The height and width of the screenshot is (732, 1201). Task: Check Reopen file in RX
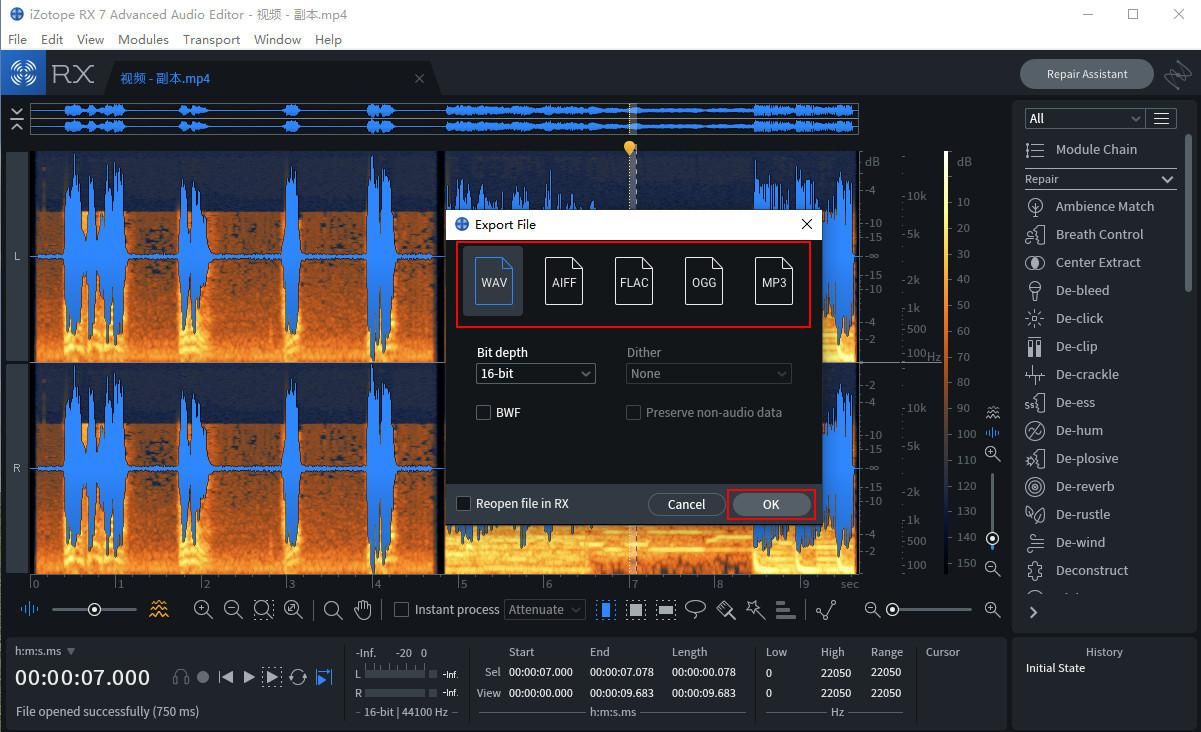pos(464,503)
